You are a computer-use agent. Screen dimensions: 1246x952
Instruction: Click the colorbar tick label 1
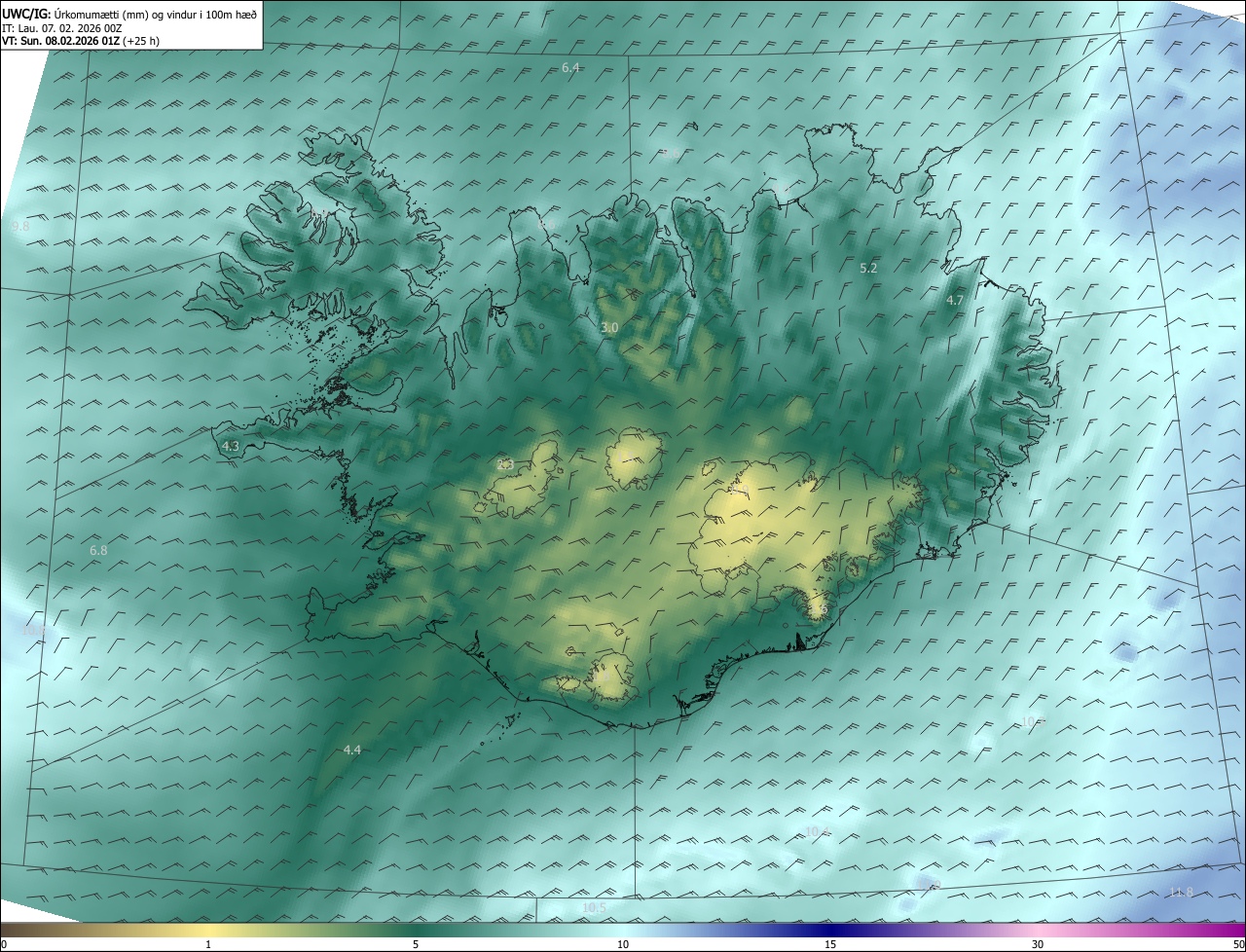(208, 945)
